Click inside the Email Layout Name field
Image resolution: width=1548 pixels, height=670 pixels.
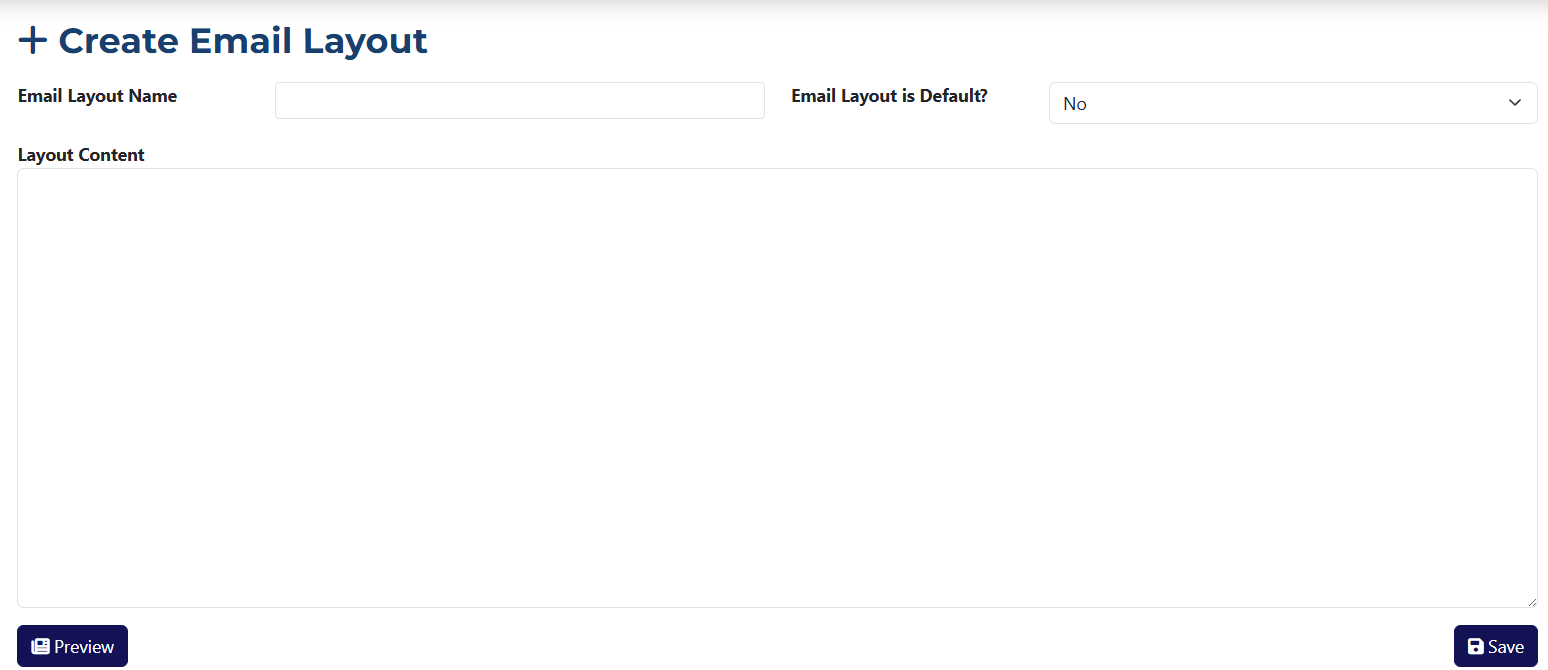click(519, 100)
